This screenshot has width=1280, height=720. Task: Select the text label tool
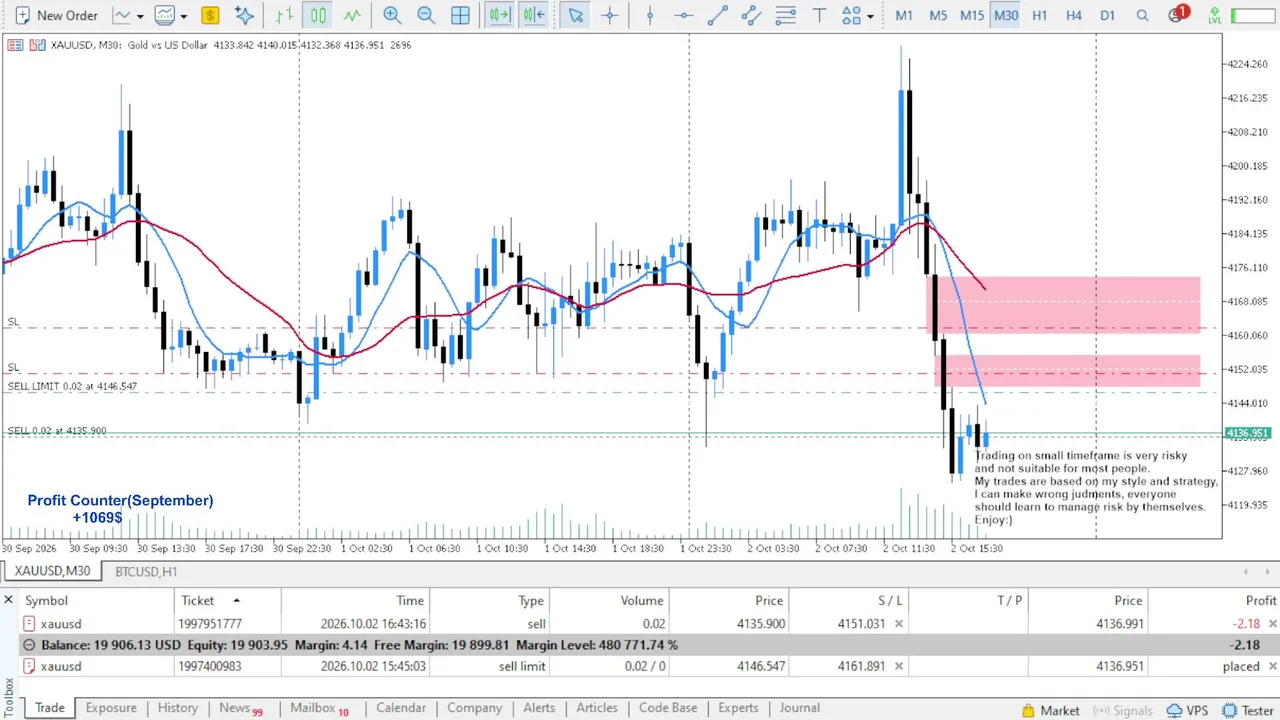(x=819, y=15)
